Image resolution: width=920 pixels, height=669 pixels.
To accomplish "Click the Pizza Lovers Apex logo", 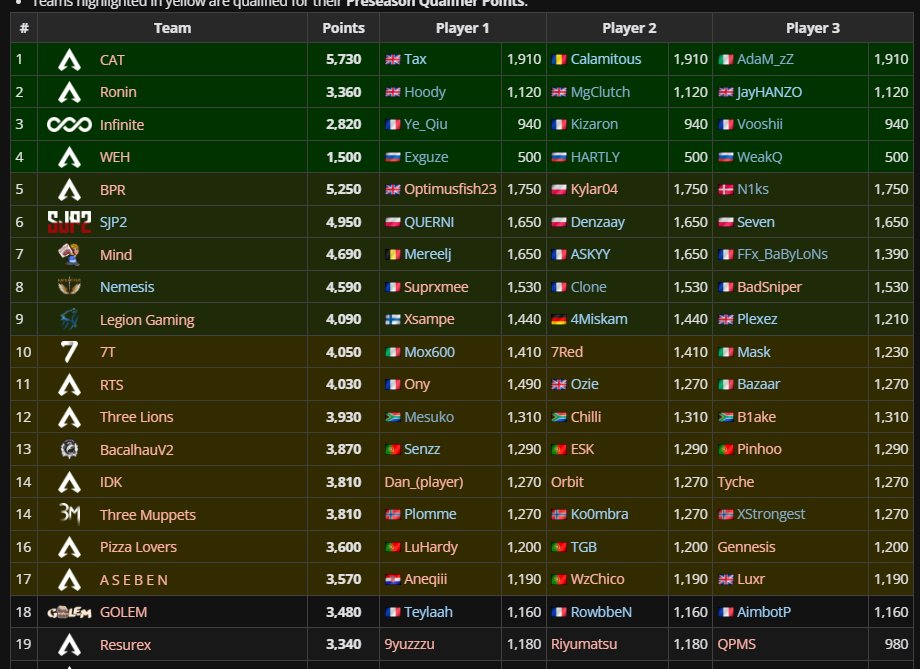I will pyautogui.click(x=69, y=547).
